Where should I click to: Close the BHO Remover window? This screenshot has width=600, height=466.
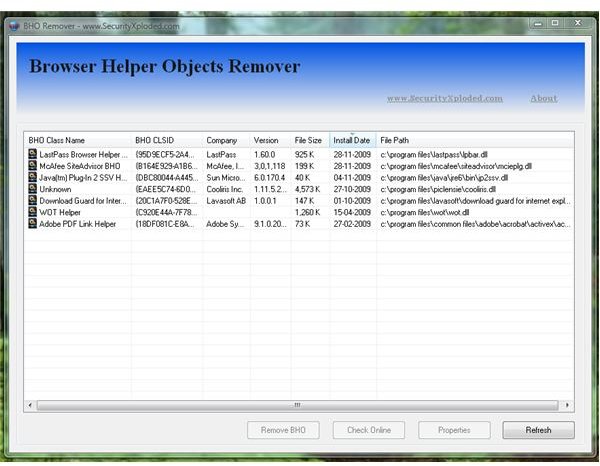coord(578,24)
